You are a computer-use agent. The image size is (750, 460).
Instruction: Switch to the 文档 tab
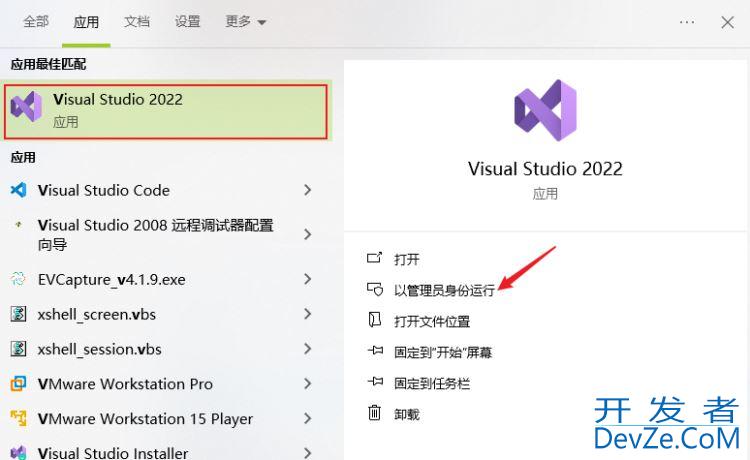pyautogui.click(x=137, y=22)
